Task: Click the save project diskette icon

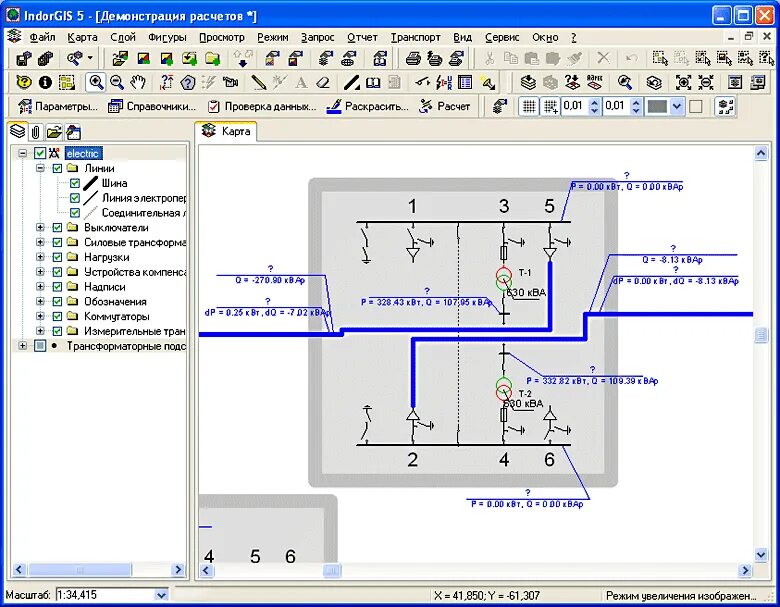Action: coord(23,59)
